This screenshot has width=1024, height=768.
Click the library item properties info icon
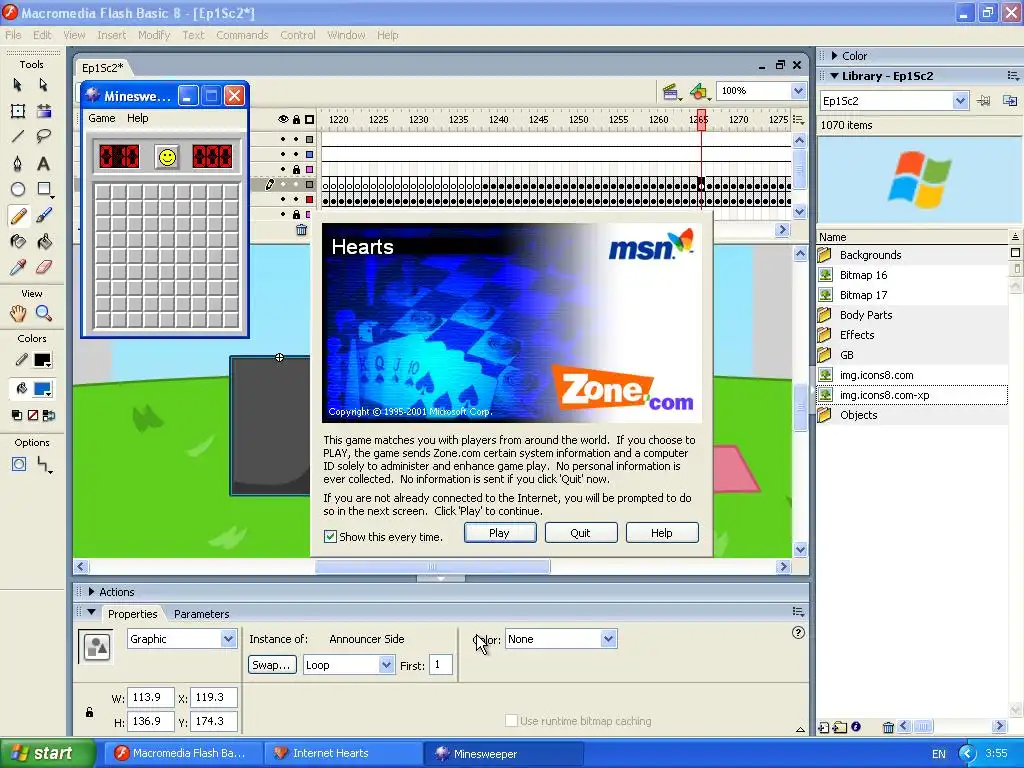pos(856,727)
